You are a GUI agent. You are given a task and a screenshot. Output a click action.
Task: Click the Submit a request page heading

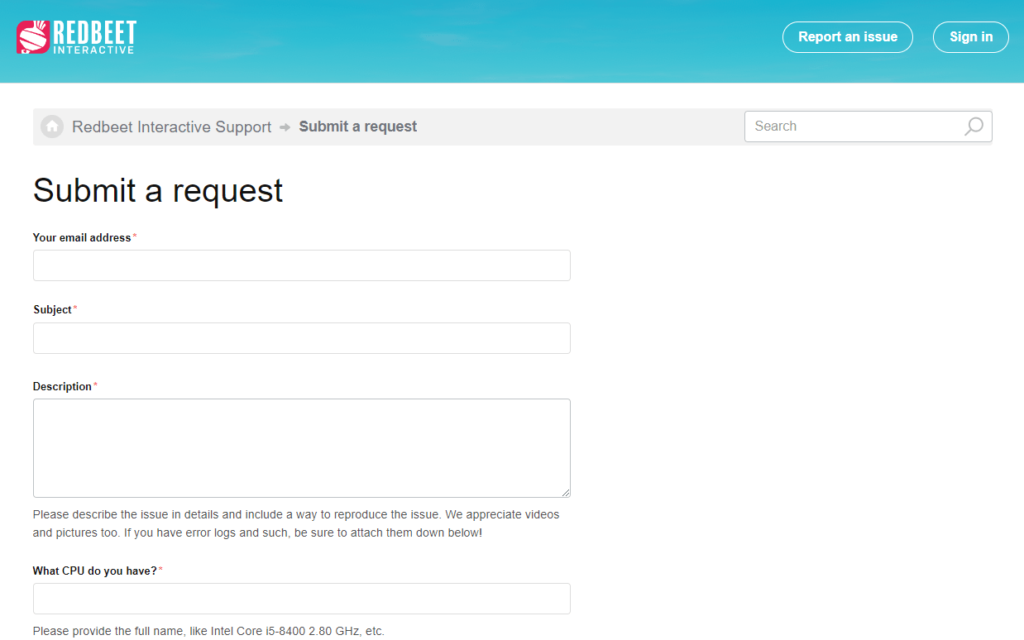point(158,191)
